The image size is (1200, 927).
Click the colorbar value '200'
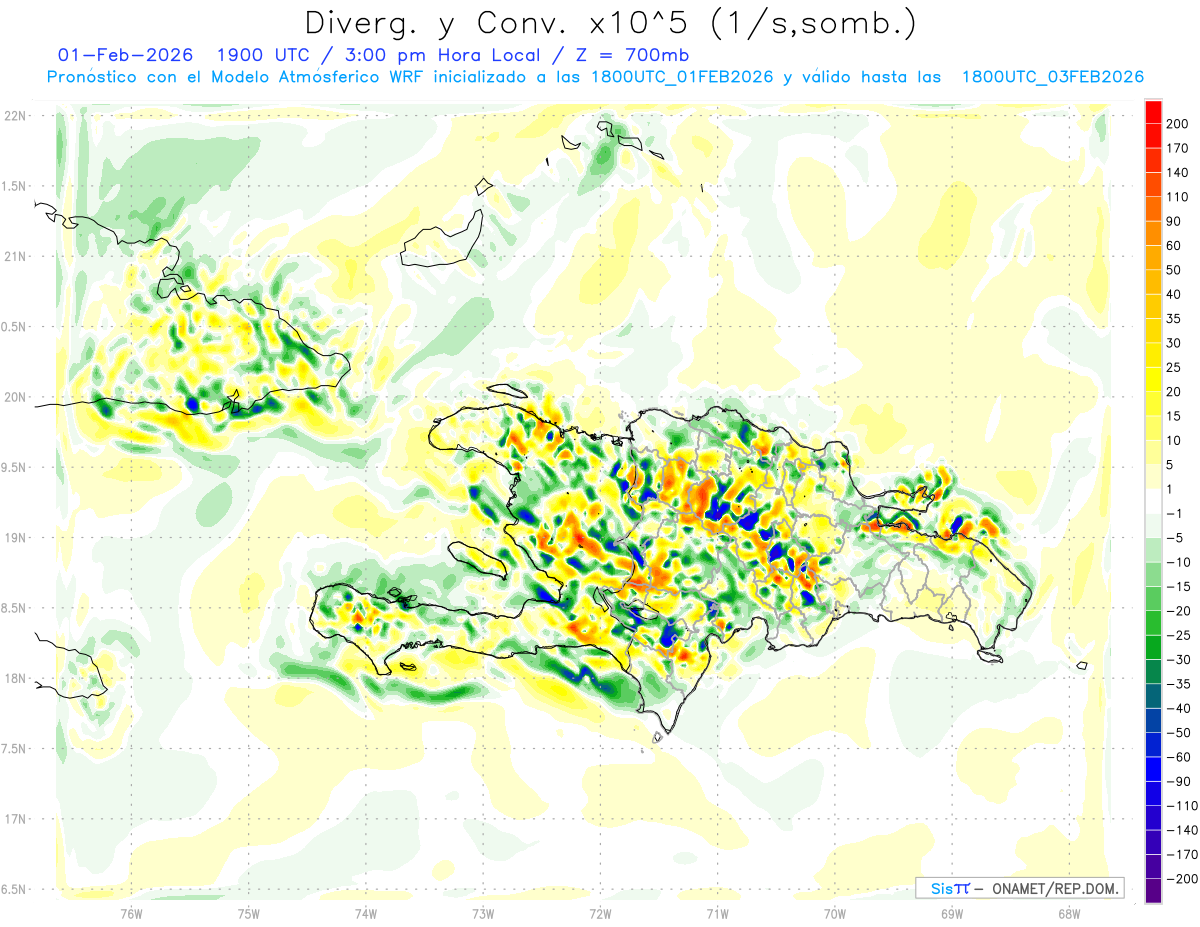1179,124
